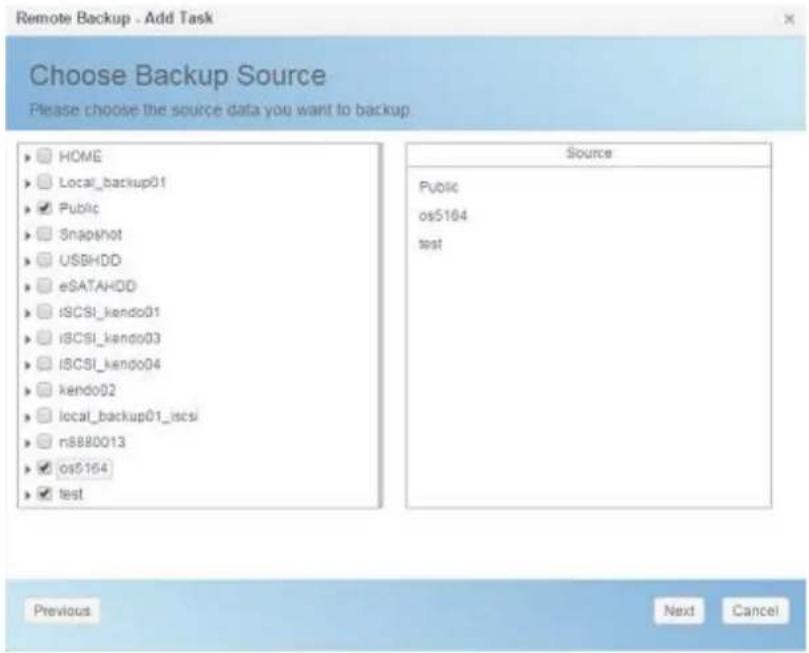Check the HOME folder checkbox
The height and width of the screenshot is (653, 809).
coord(45,156)
